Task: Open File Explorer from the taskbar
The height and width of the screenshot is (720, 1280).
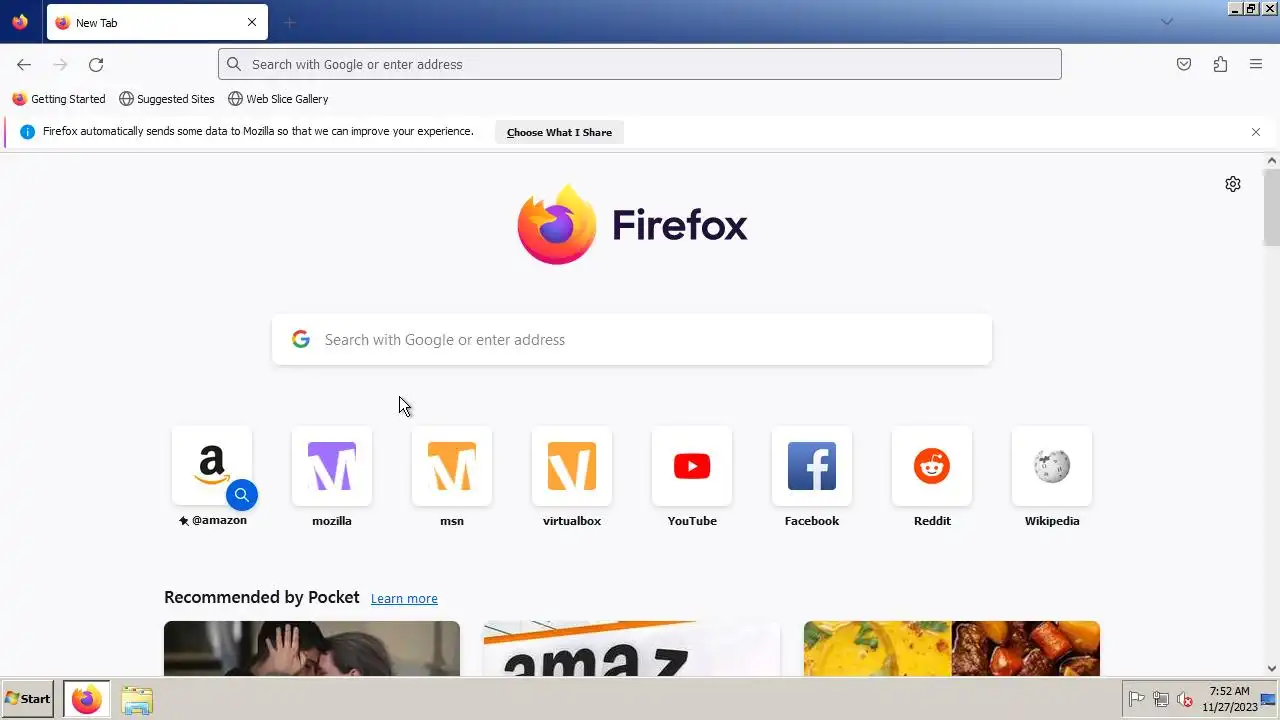Action: click(x=137, y=699)
